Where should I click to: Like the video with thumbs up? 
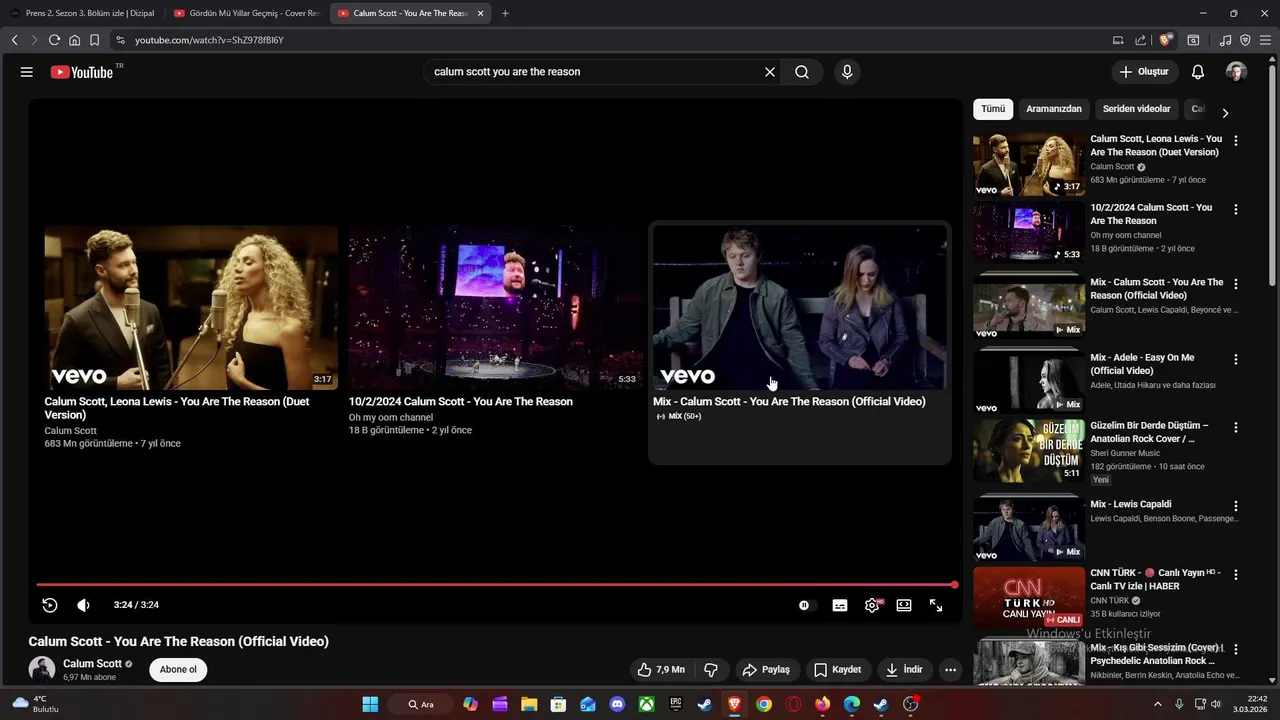pyautogui.click(x=662, y=670)
